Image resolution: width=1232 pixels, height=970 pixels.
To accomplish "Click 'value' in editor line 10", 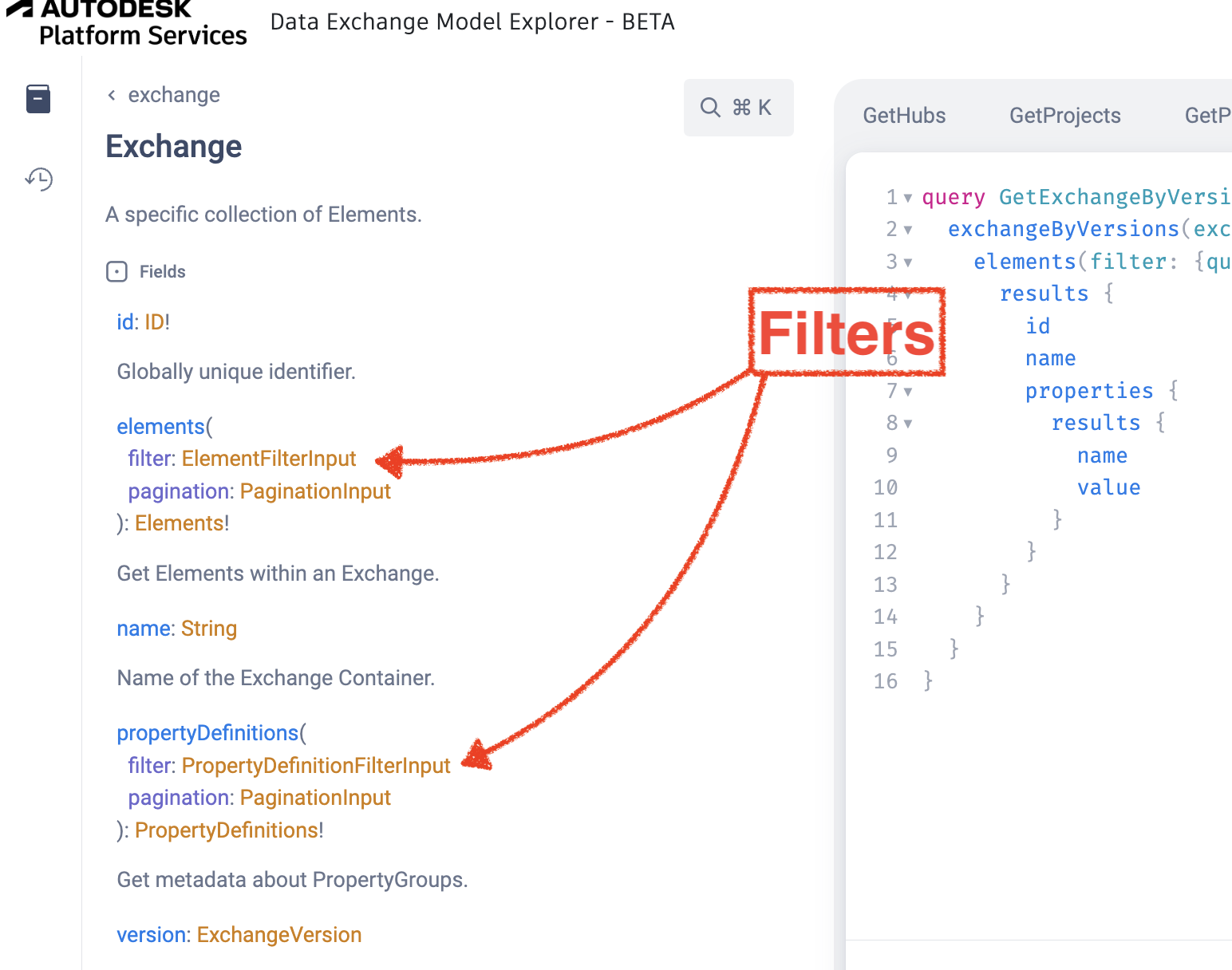I will (x=1108, y=487).
